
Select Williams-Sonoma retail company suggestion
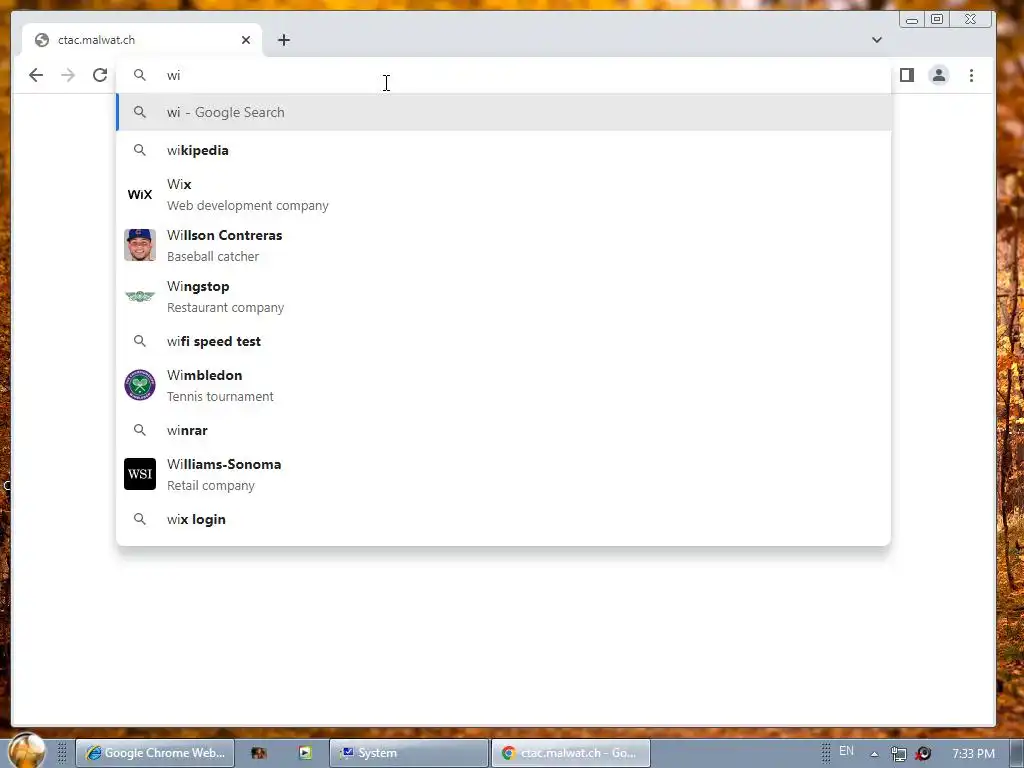point(504,474)
